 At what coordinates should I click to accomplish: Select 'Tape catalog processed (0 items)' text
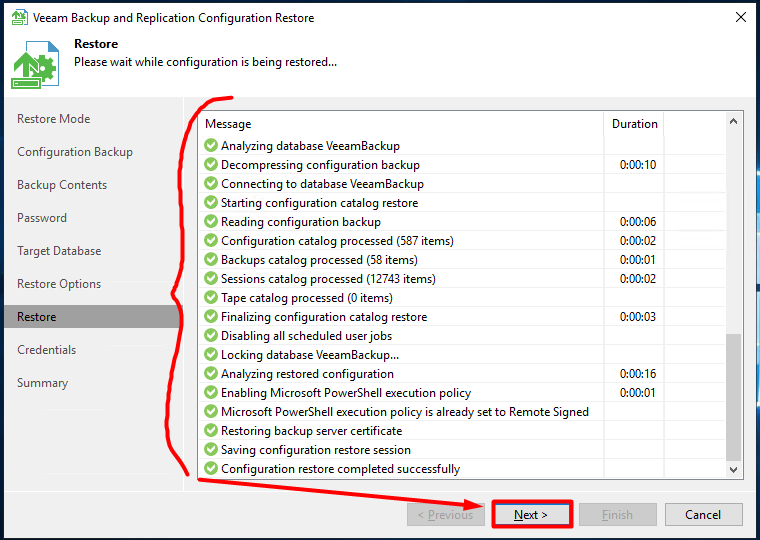(x=307, y=298)
